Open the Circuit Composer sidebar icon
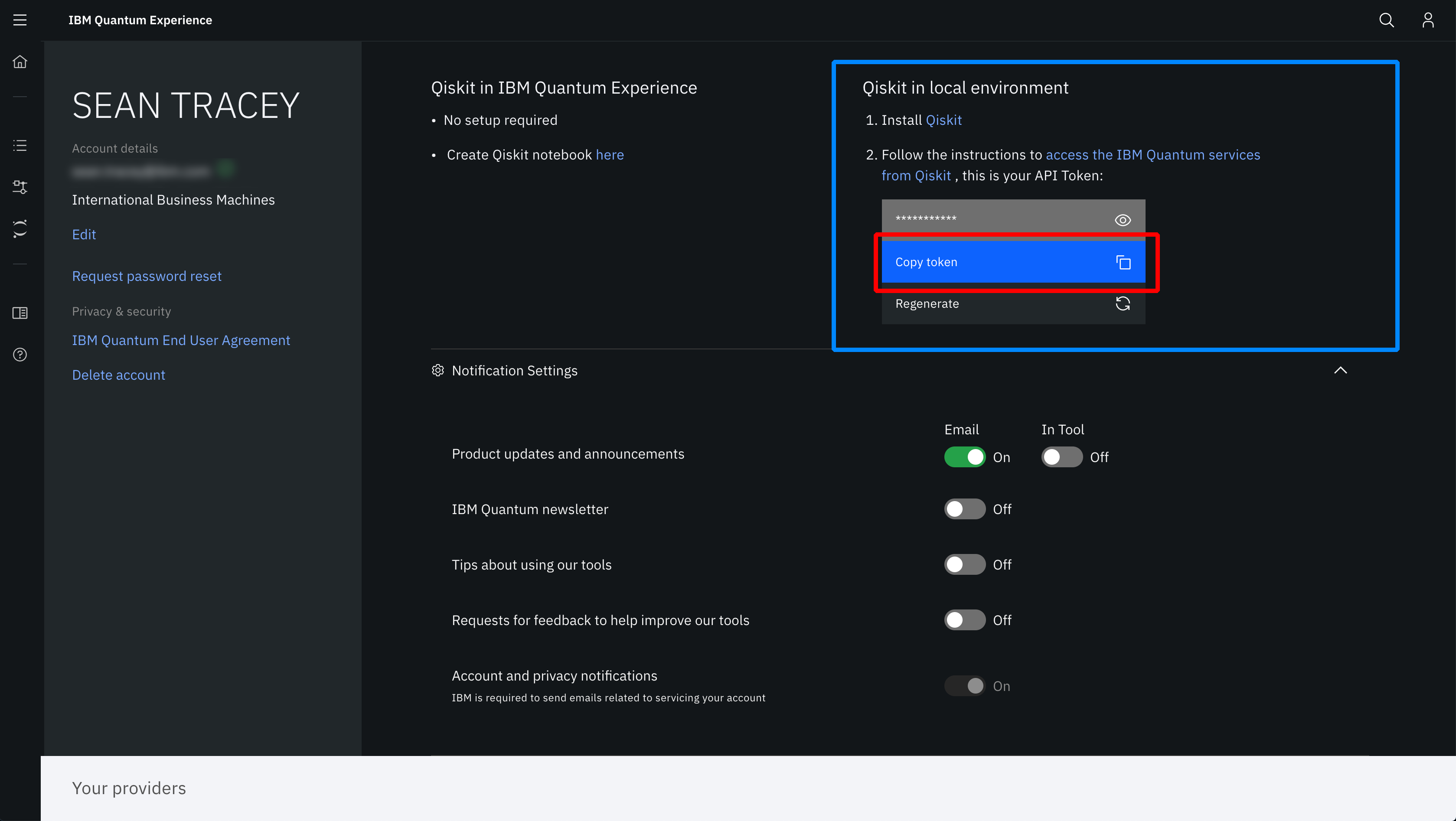The height and width of the screenshot is (821, 1456). click(20, 187)
